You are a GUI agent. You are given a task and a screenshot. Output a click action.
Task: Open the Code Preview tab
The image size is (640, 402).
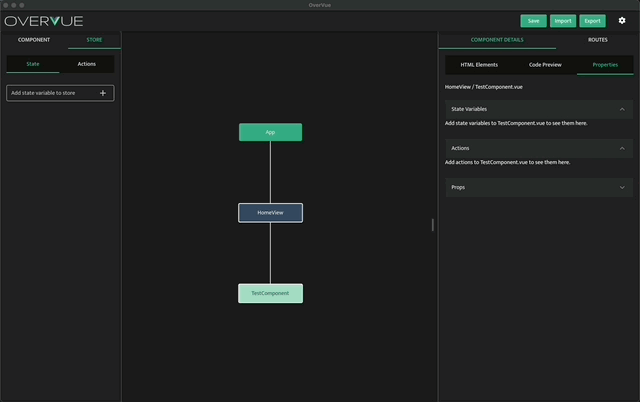pyautogui.click(x=545, y=64)
